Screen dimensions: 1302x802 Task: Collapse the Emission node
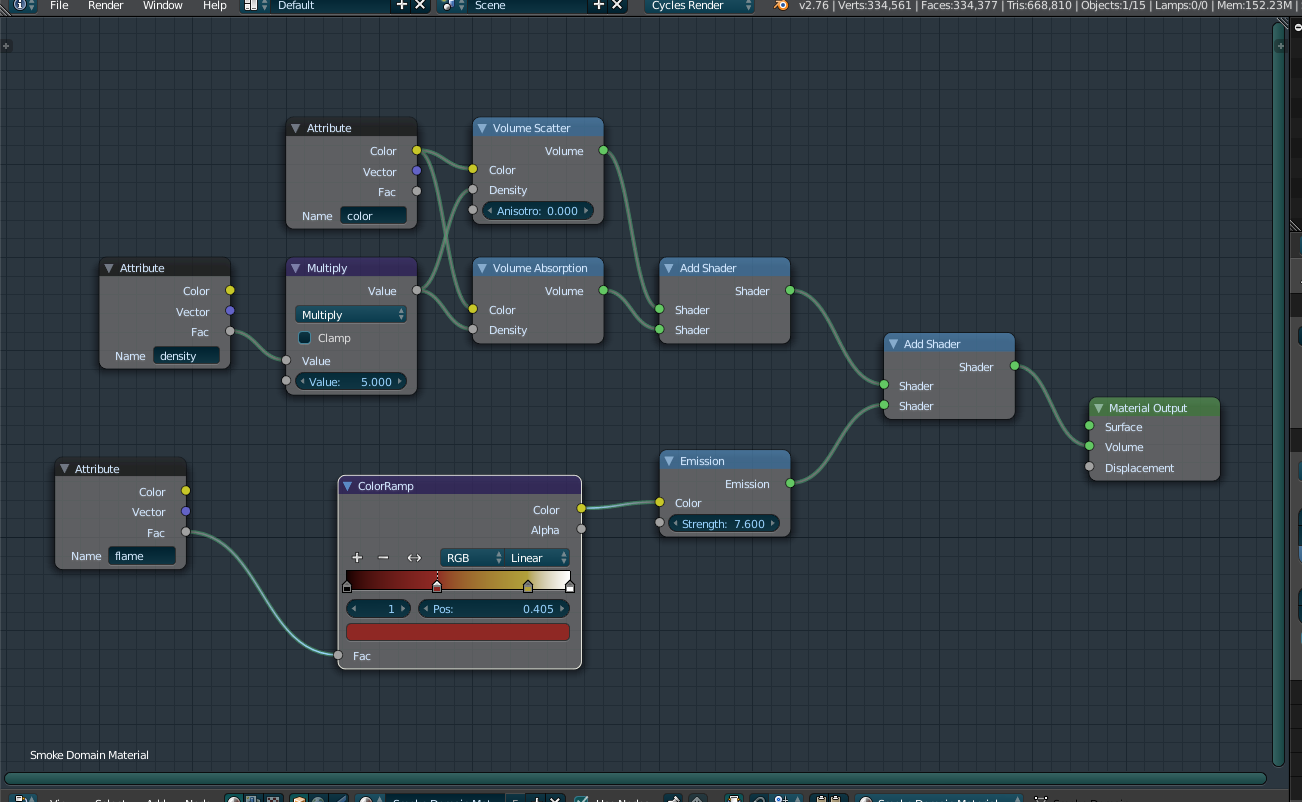click(669, 461)
